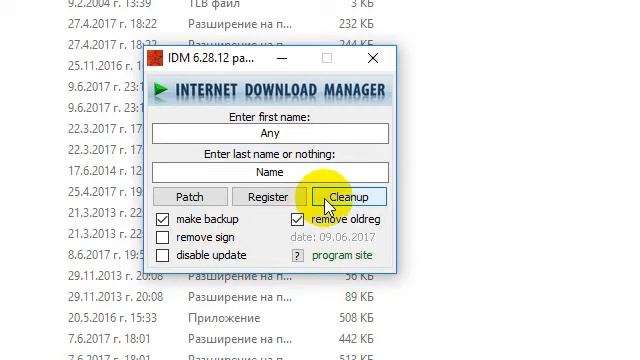Click the type cell in the 232 КБ row
The width and height of the screenshot is (640, 360).
pos(240,24)
